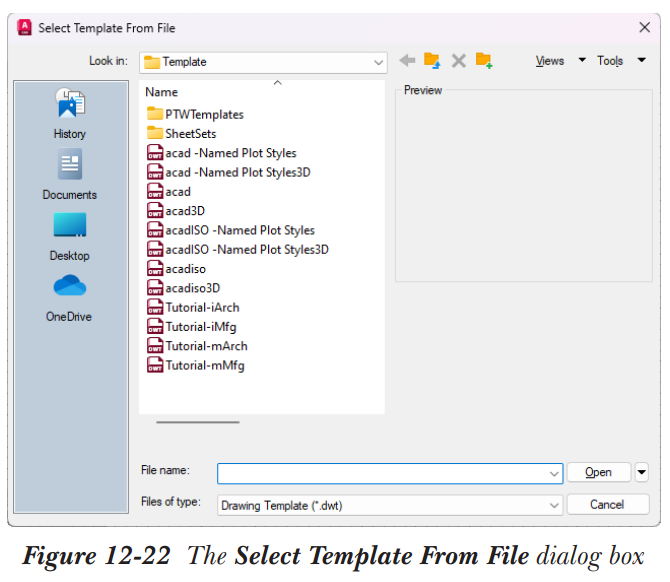Click the 'OneDrive' label in sidebar
The height and width of the screenshot is (582, 670).
[69, 317]
